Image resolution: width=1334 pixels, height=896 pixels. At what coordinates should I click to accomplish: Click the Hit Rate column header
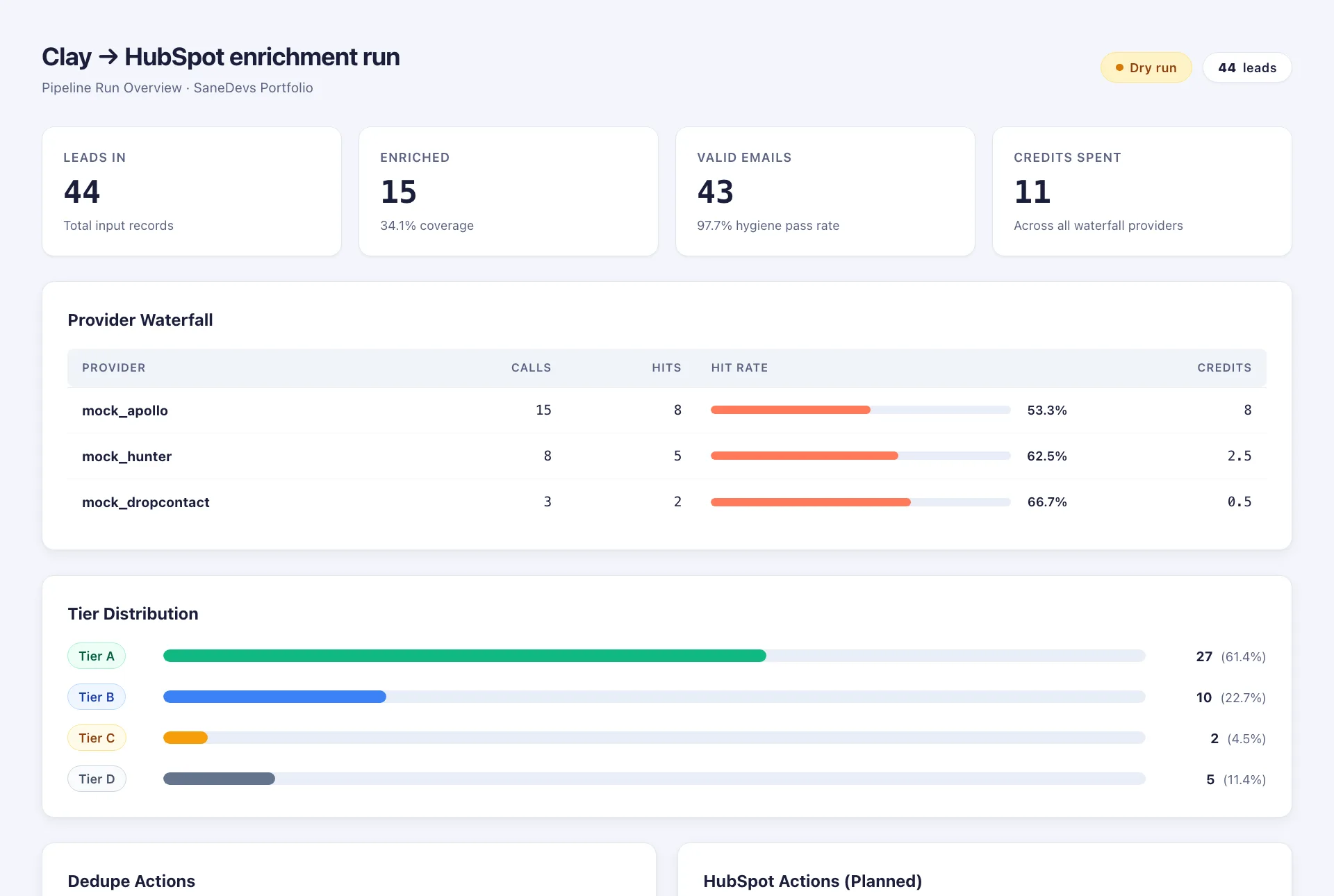click(739, 367)
